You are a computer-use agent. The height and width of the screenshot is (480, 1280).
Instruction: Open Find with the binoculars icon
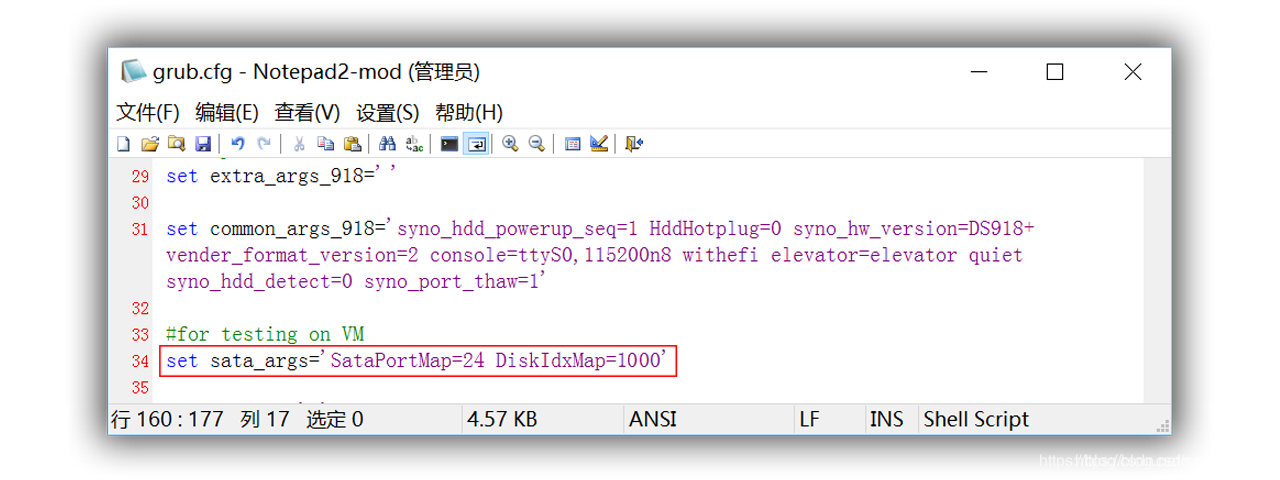388,144
